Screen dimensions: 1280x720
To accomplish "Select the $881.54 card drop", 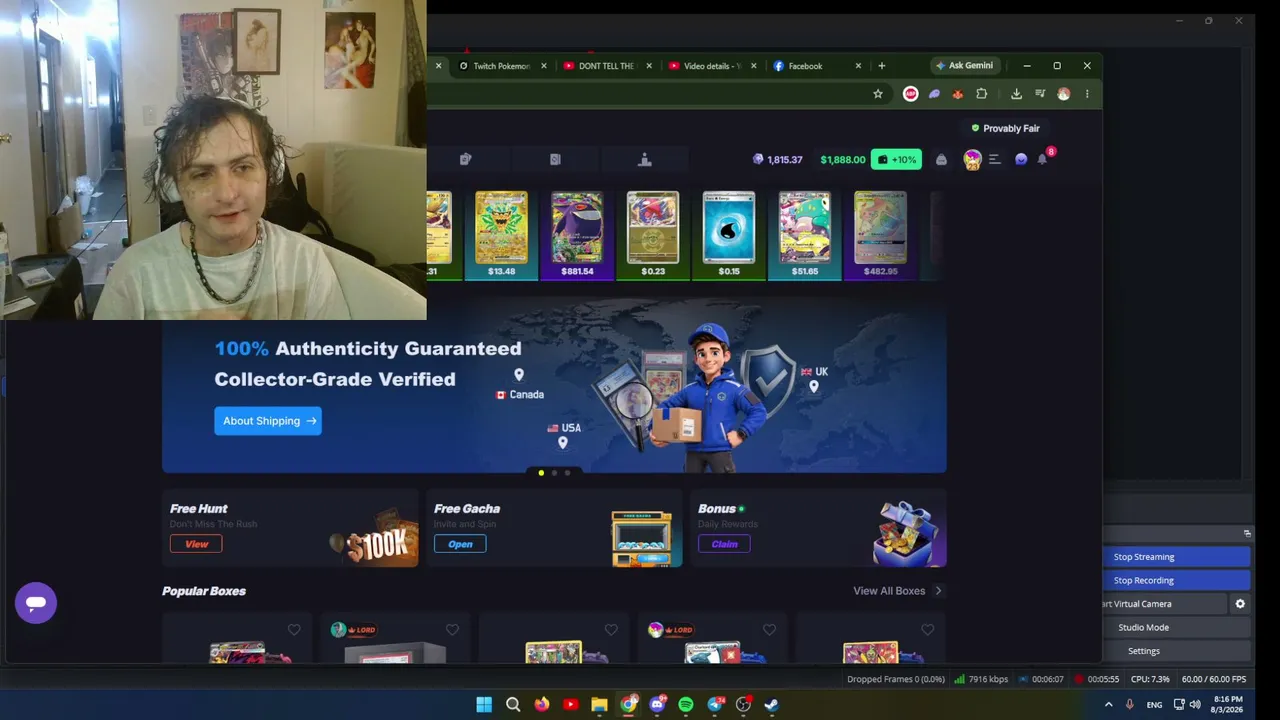I will pos(577,236).
